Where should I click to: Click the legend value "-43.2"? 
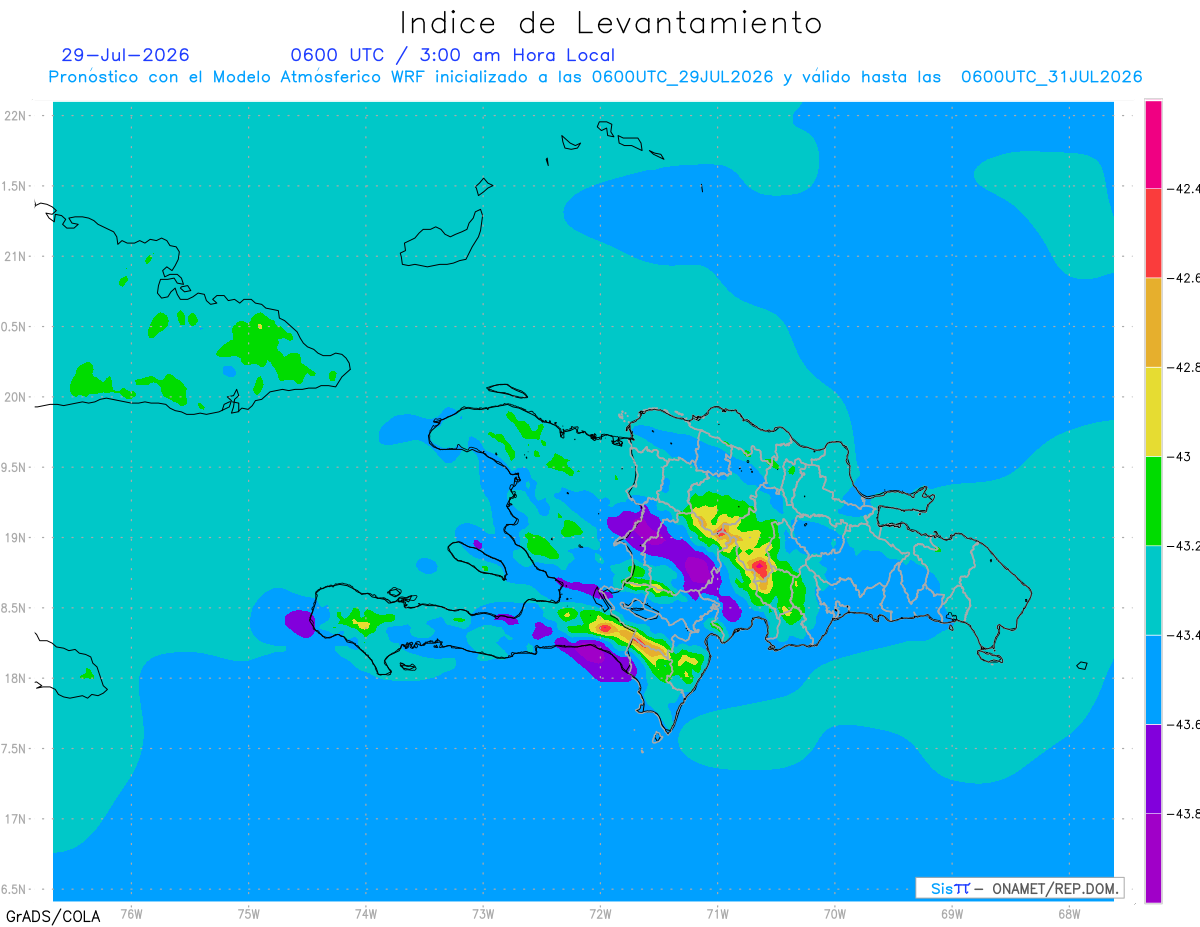click(1185, 545)
